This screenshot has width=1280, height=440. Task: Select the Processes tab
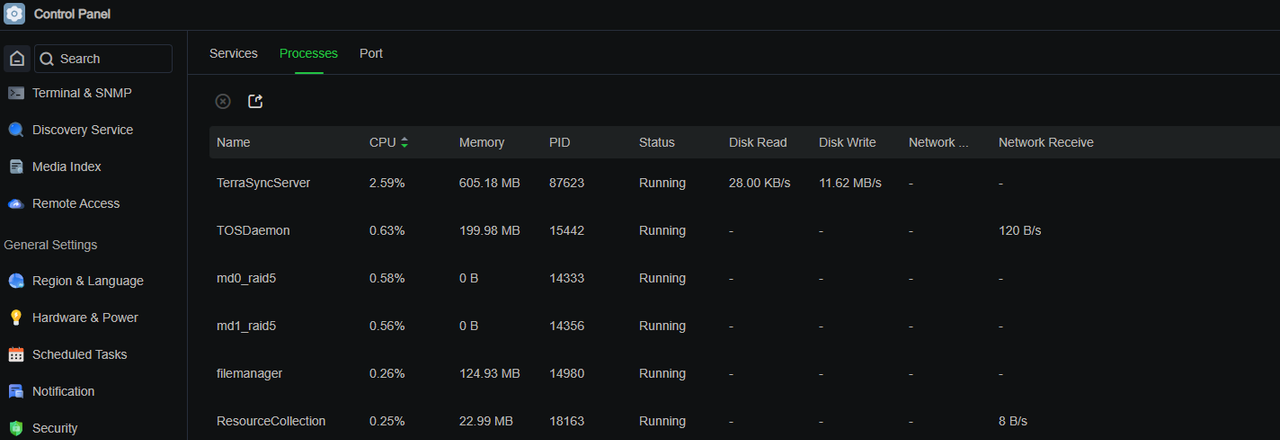(308, 53)
